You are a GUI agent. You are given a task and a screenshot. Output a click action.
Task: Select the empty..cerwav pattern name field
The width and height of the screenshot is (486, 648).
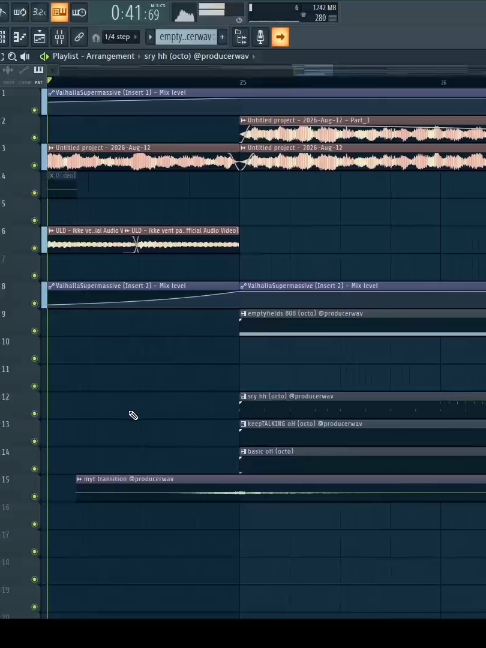pos(186,37)
